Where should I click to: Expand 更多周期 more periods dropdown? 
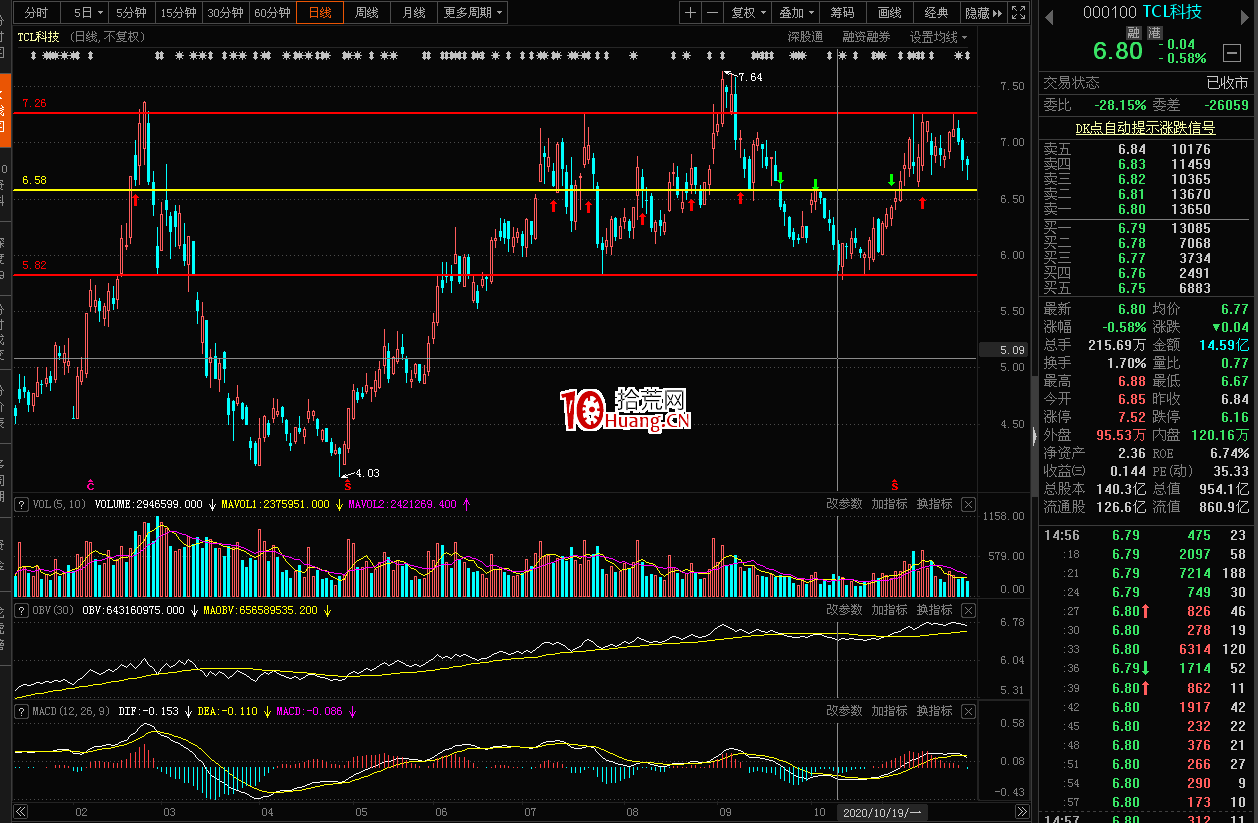click(473, 13)
